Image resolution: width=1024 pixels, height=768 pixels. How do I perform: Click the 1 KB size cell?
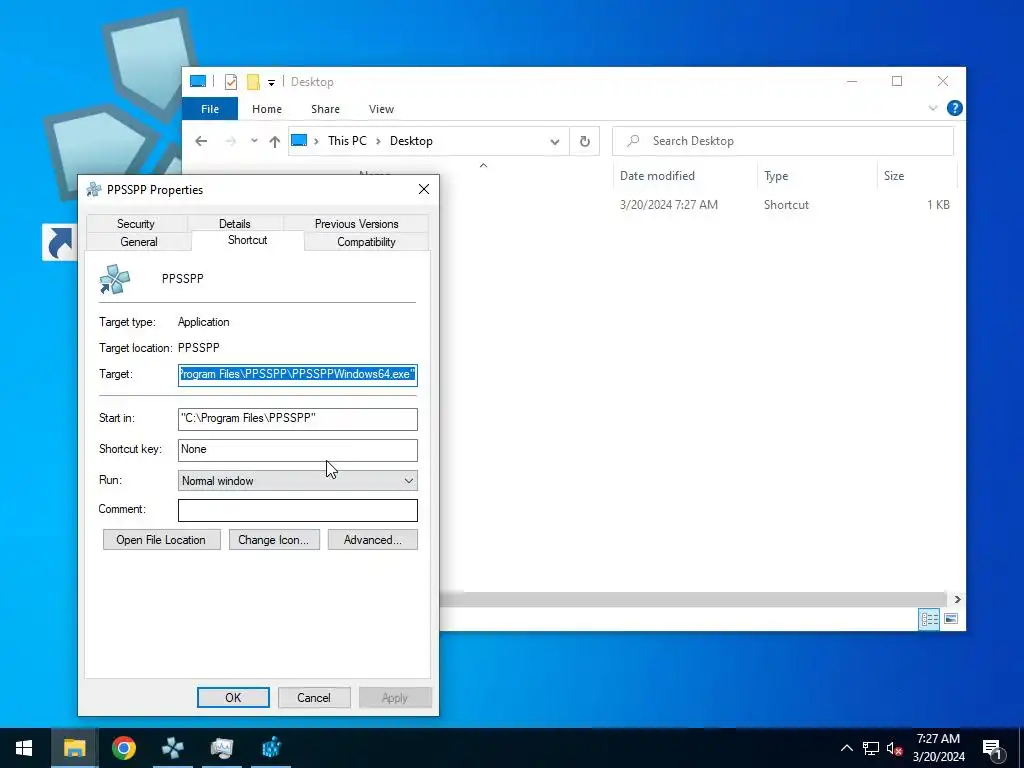pos(938,205)
